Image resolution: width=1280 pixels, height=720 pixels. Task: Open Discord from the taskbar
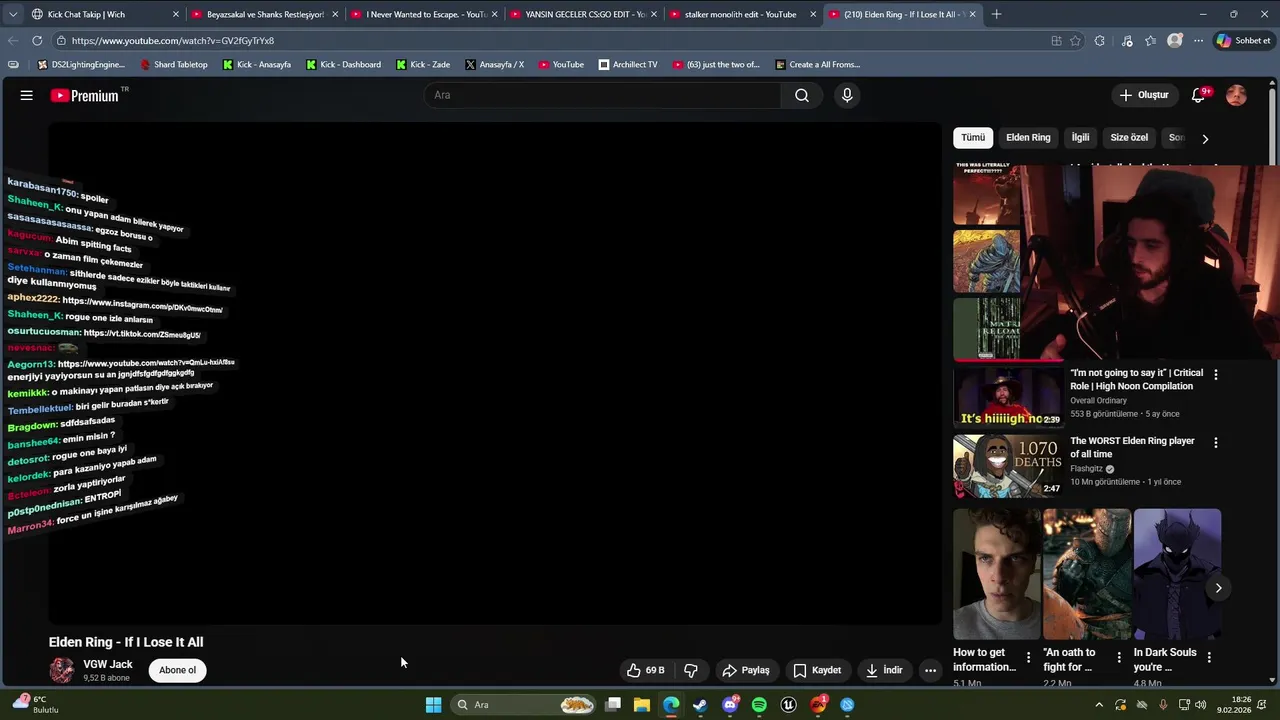(x=730, y=705)
